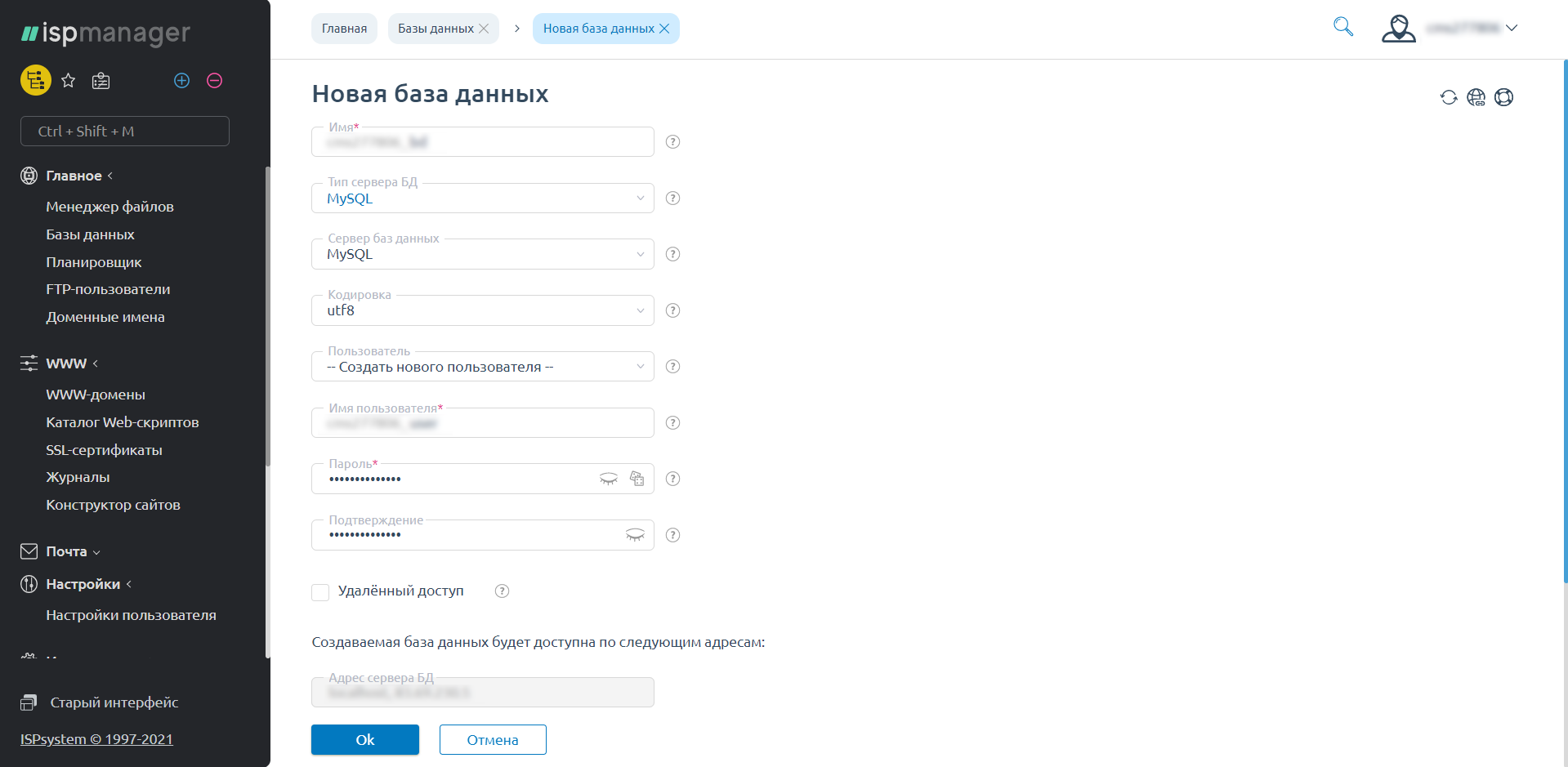Expand the Кодировка dropdown
Viewport: 1568px width, 767px height.
[x=482, y=310]
